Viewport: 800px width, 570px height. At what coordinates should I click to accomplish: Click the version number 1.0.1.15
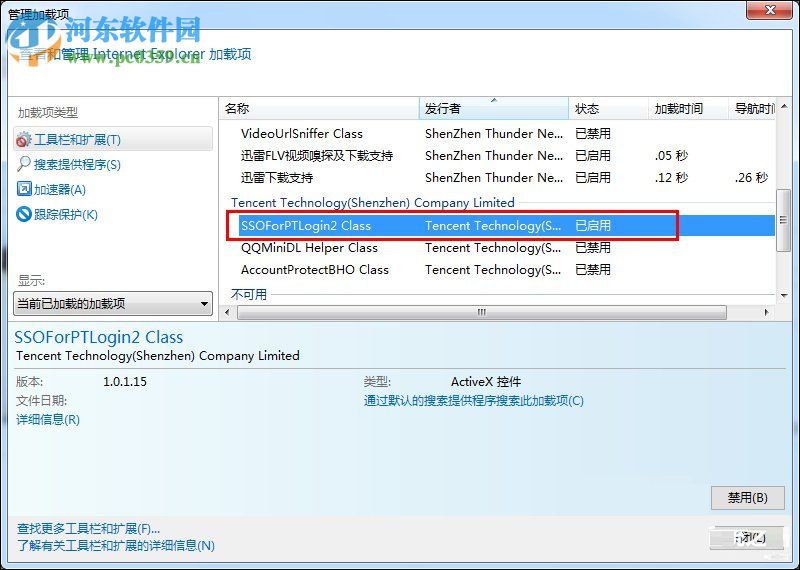(125, 381)
